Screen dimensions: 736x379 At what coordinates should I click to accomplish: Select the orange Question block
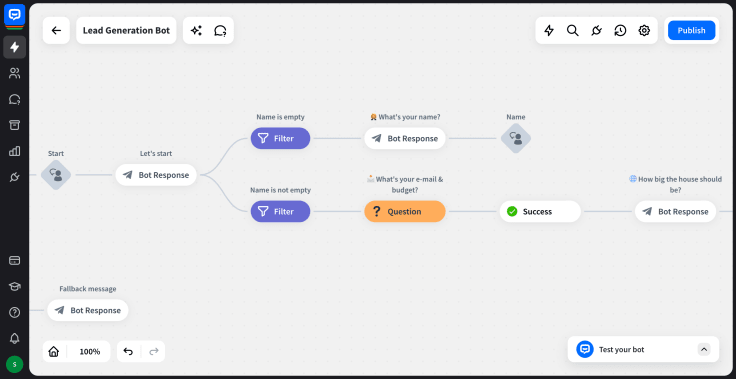click(x=405, y=212)
